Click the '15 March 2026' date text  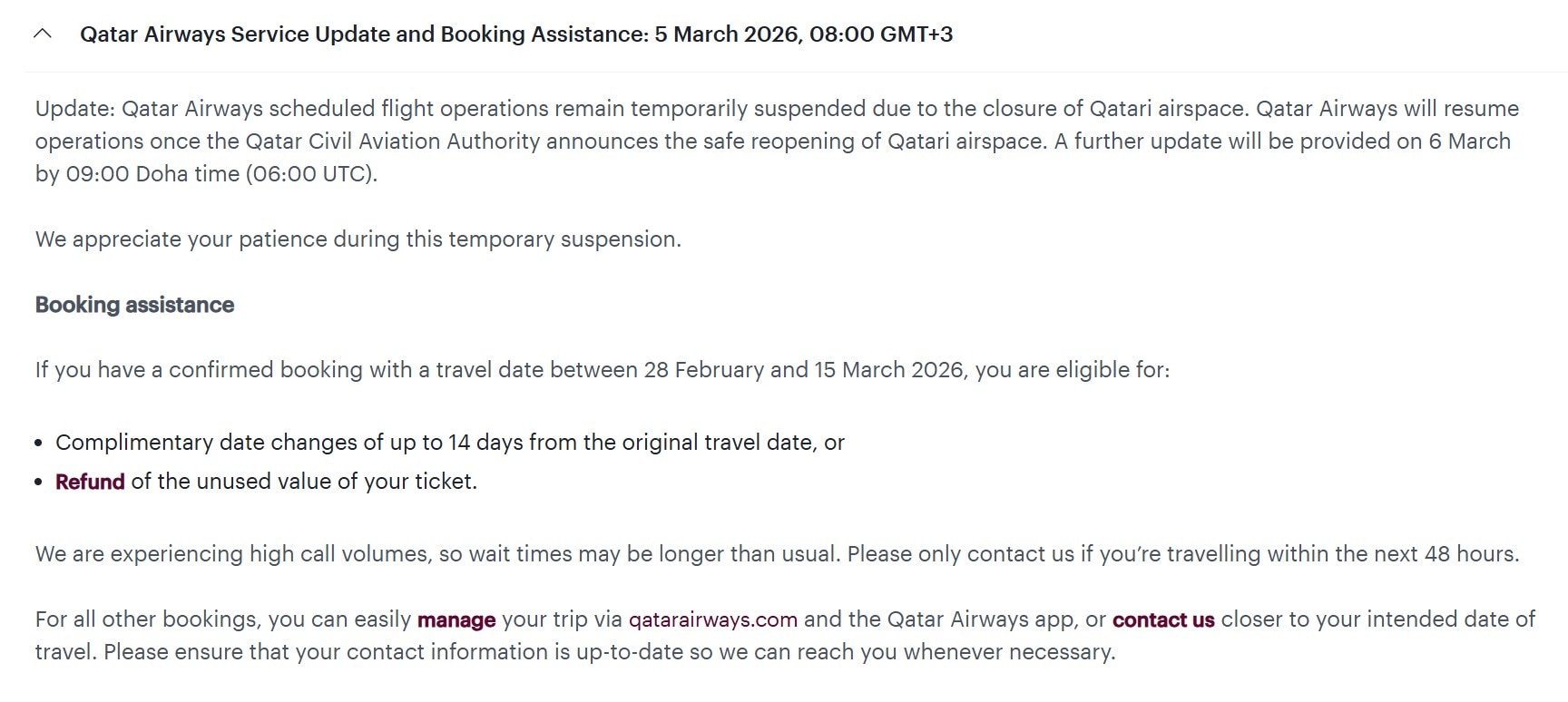(888, 370)
